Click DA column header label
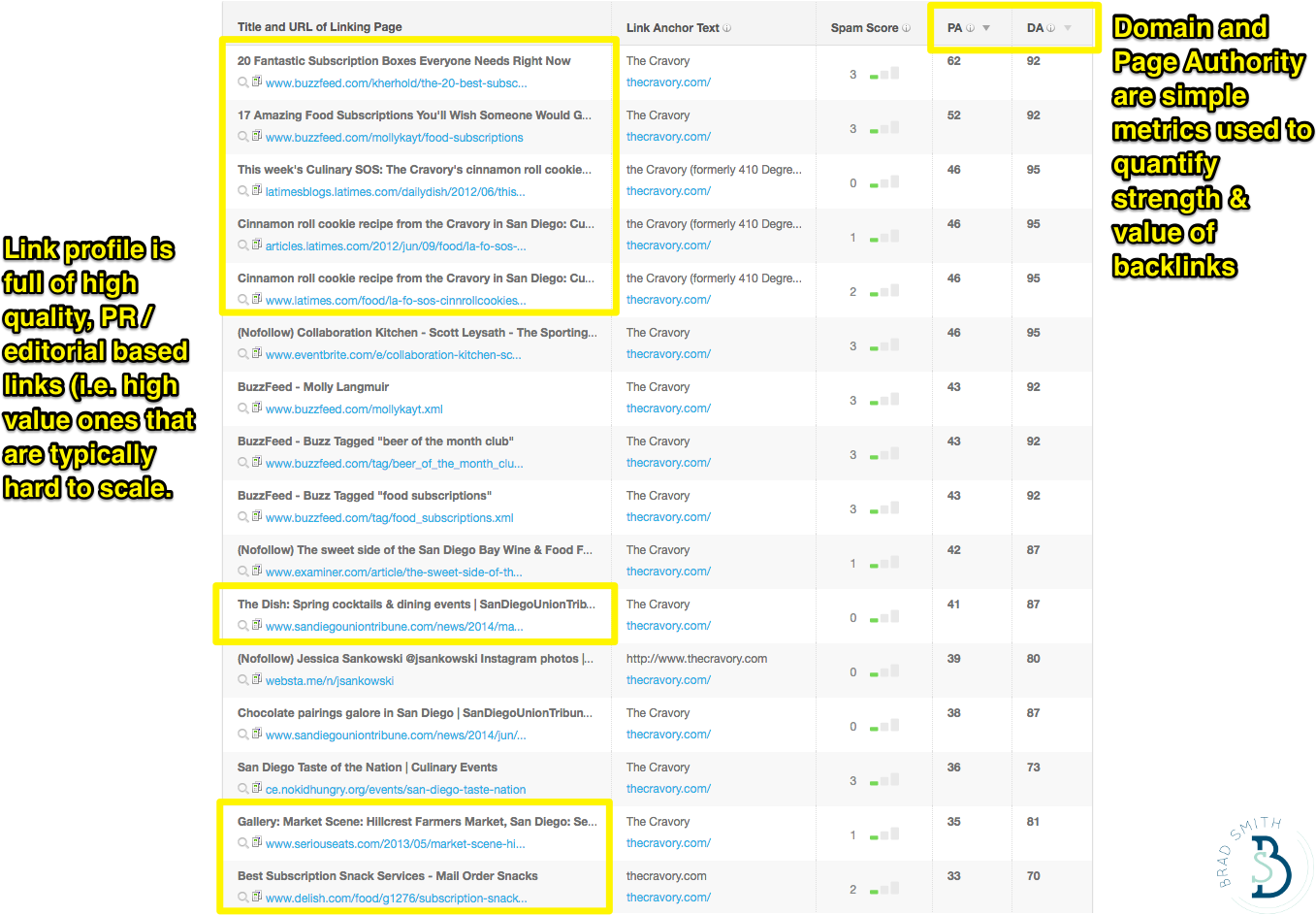This screenshot has width=1316, height=915. (x=1035, y=28)
